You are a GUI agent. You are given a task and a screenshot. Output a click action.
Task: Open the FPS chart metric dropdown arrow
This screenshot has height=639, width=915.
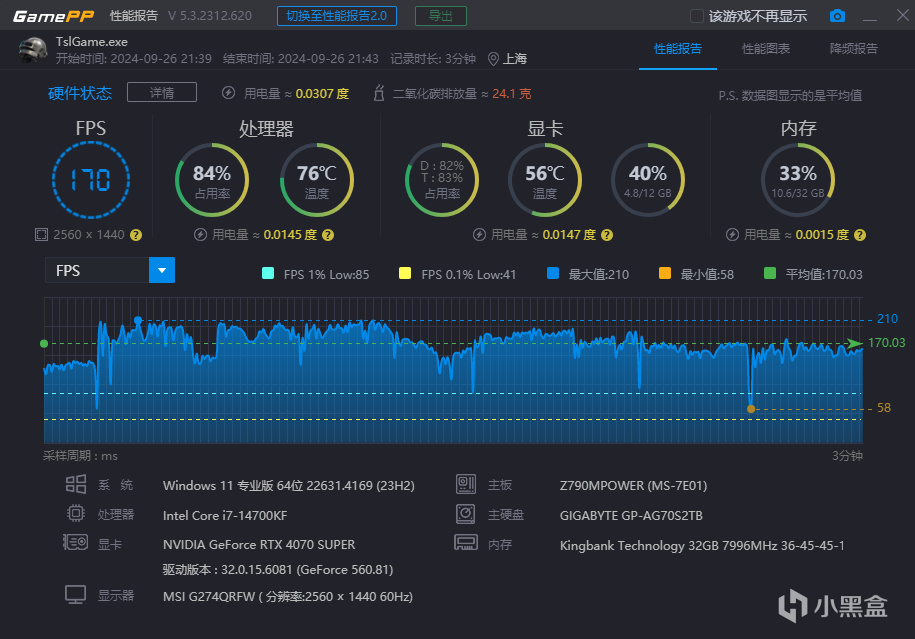pyautogui.click(x=162, y=270)
